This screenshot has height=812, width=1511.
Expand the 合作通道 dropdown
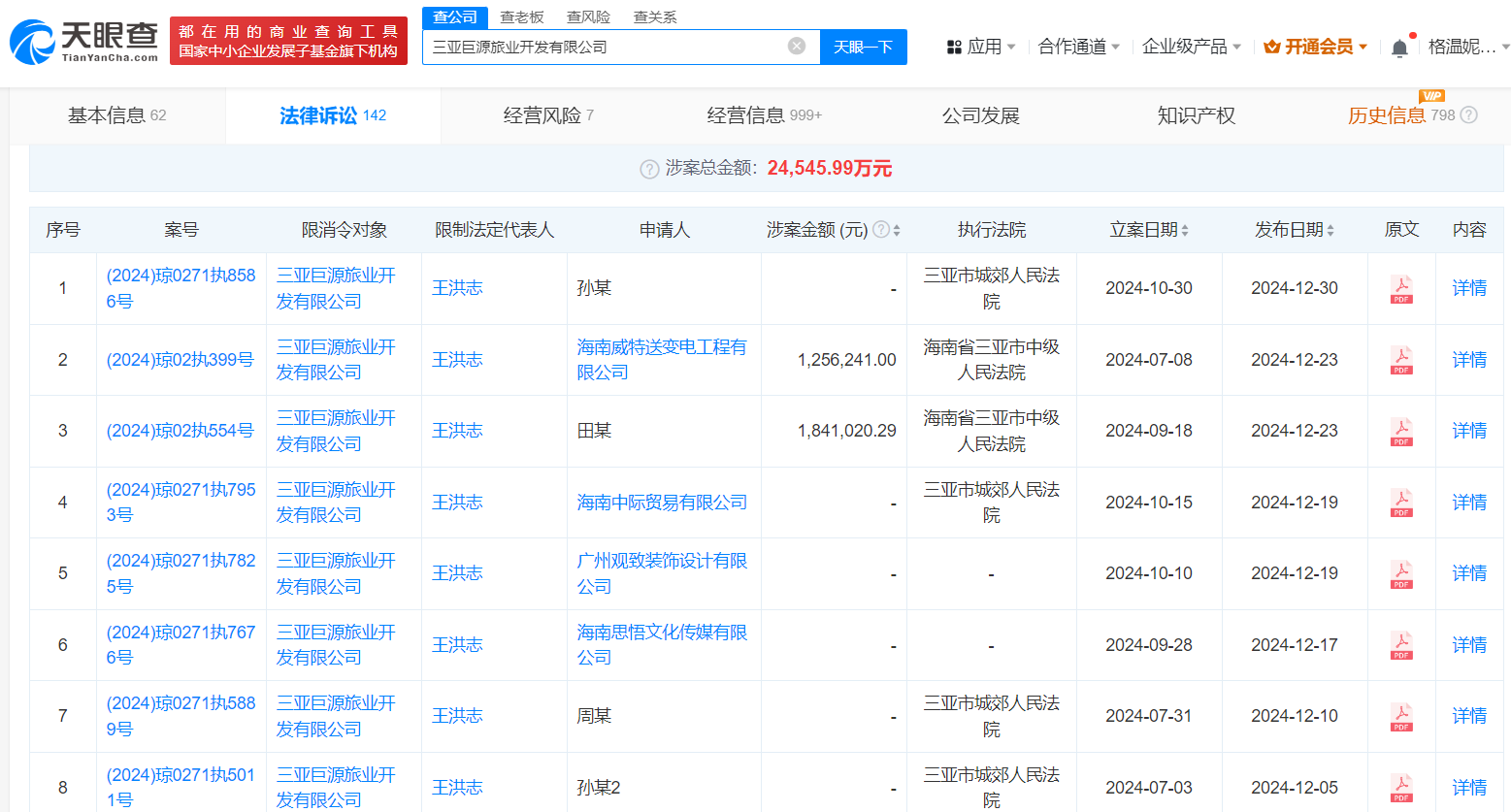click(x=1078, y=47)
